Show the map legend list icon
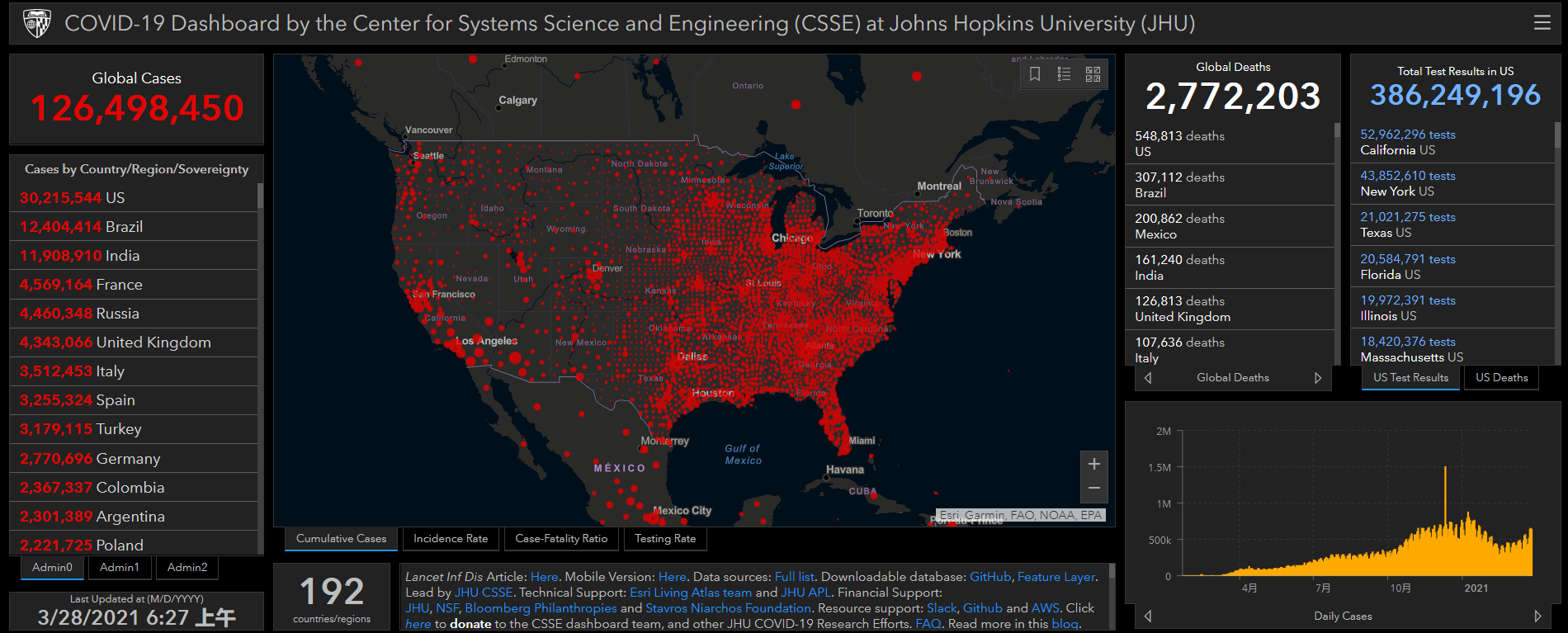 1064,74
